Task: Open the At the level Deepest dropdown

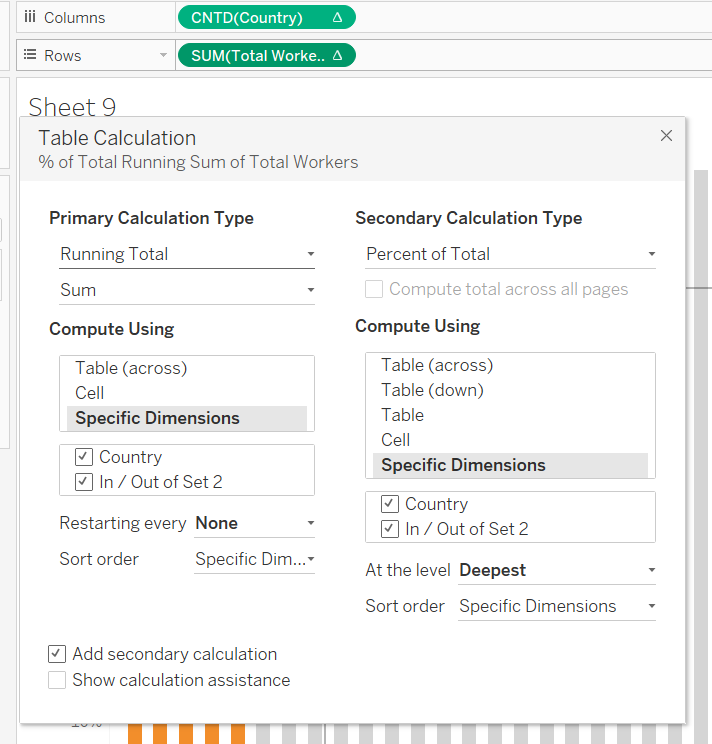Action: coord(557,570)
